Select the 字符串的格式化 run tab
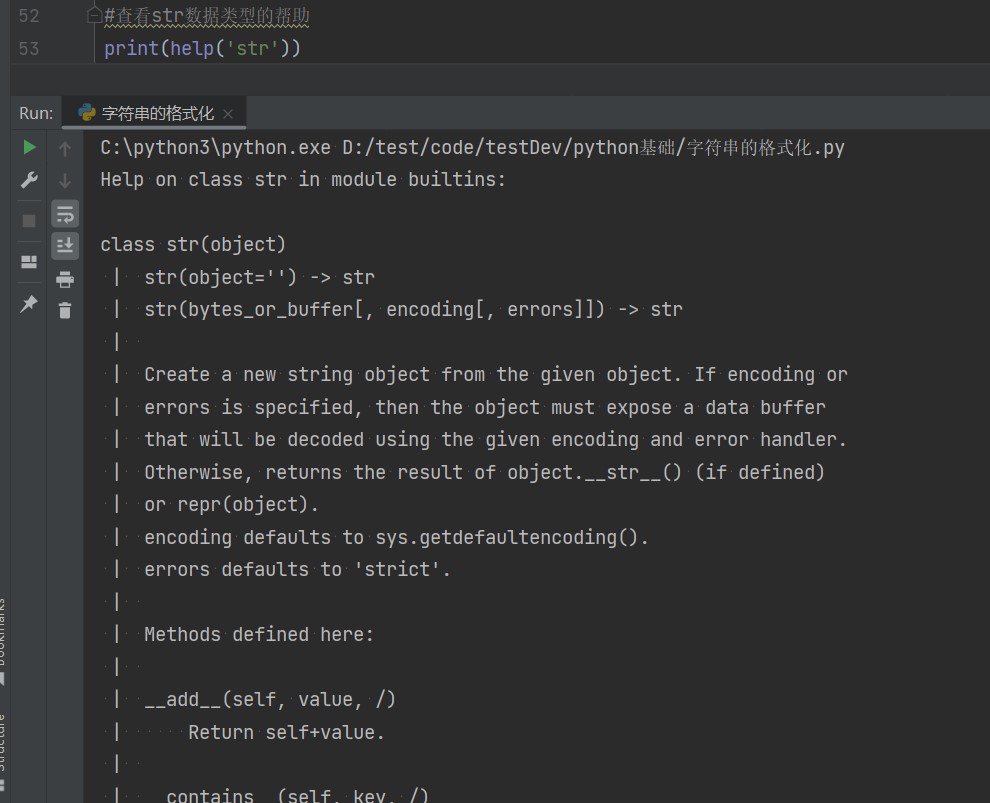The image size is (990, 803). (x=157, y=113)
